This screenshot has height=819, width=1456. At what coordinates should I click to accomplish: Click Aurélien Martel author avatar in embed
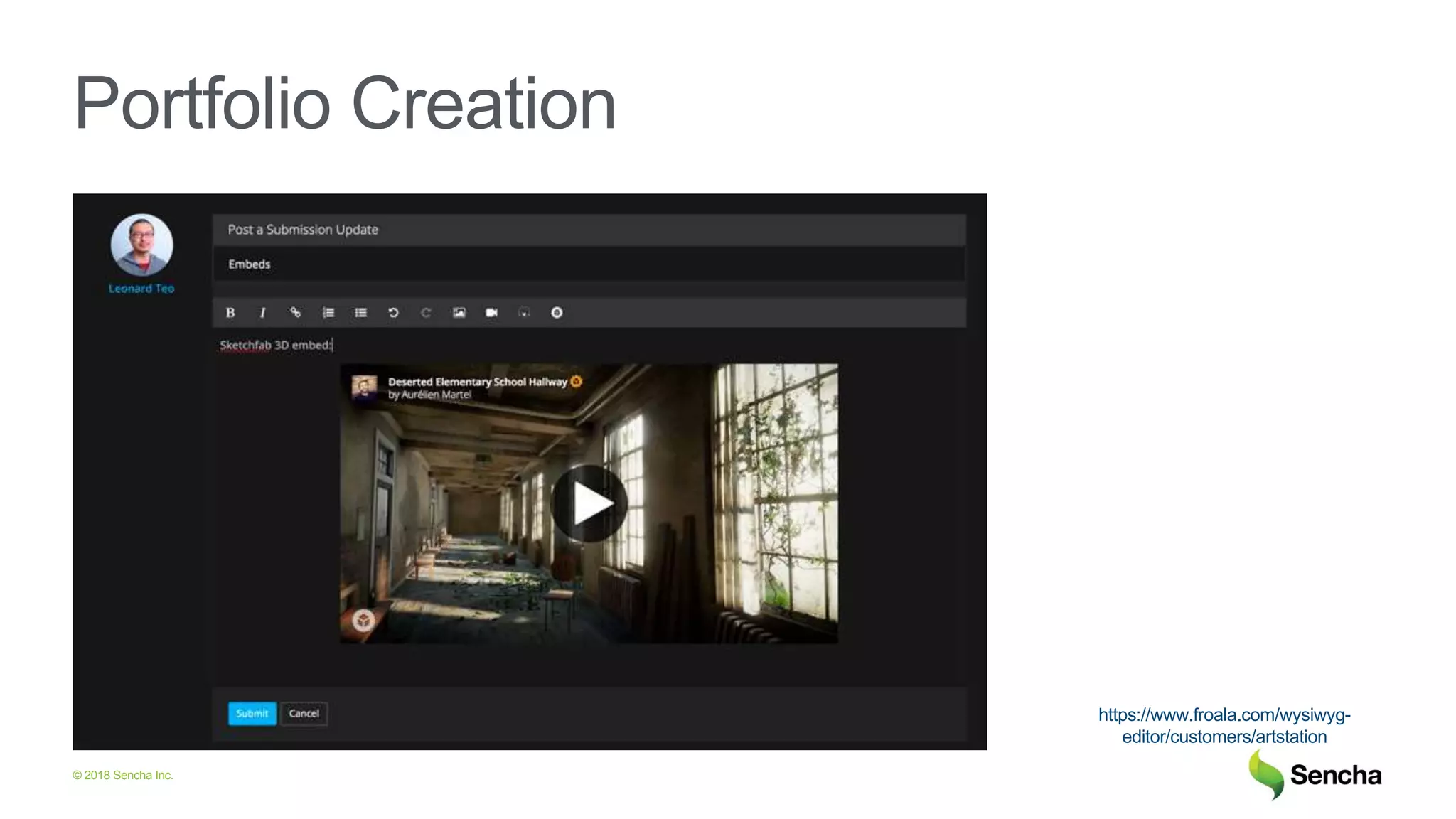pos(364,387)
